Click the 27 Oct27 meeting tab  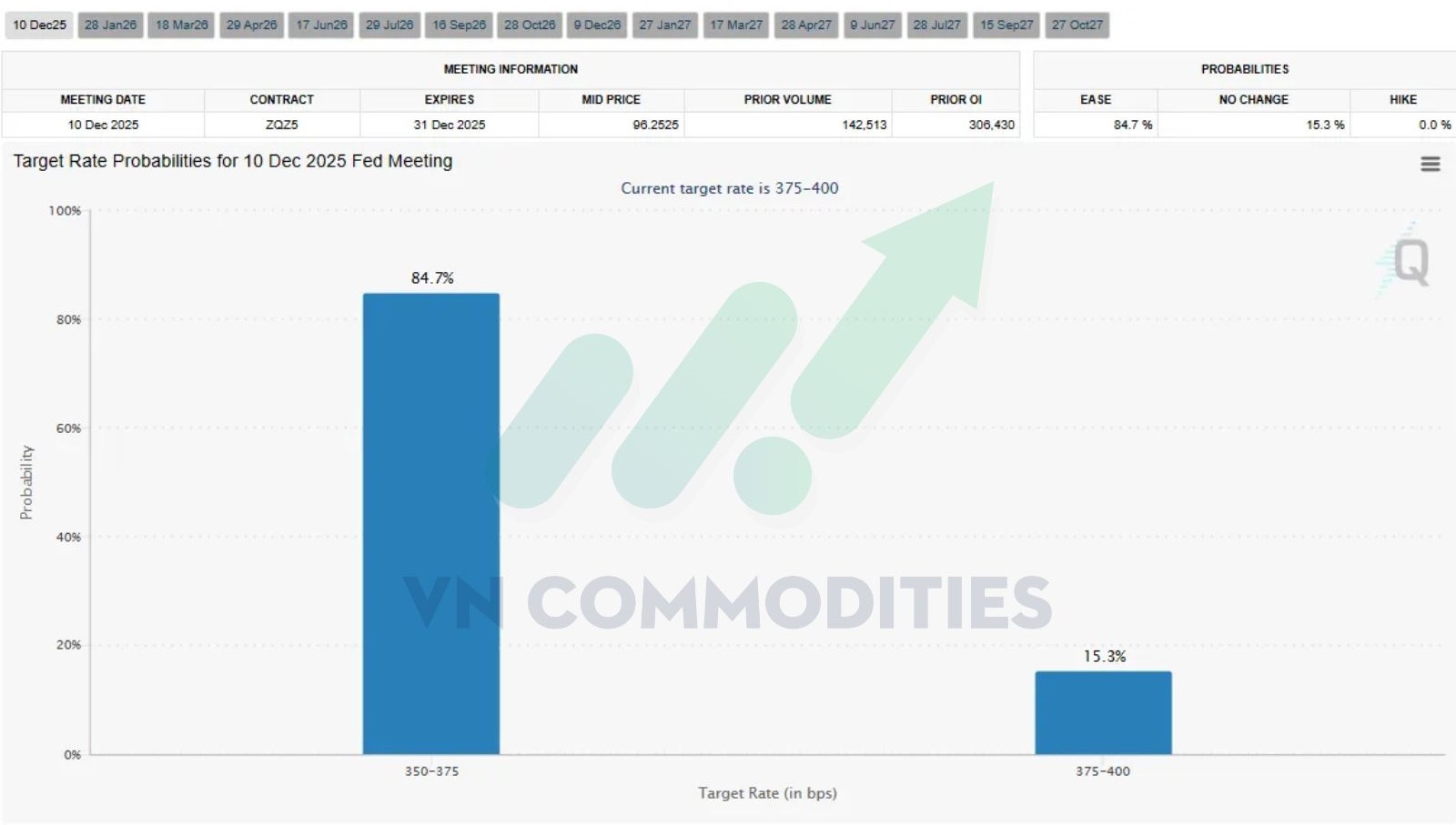point(1077,25)
